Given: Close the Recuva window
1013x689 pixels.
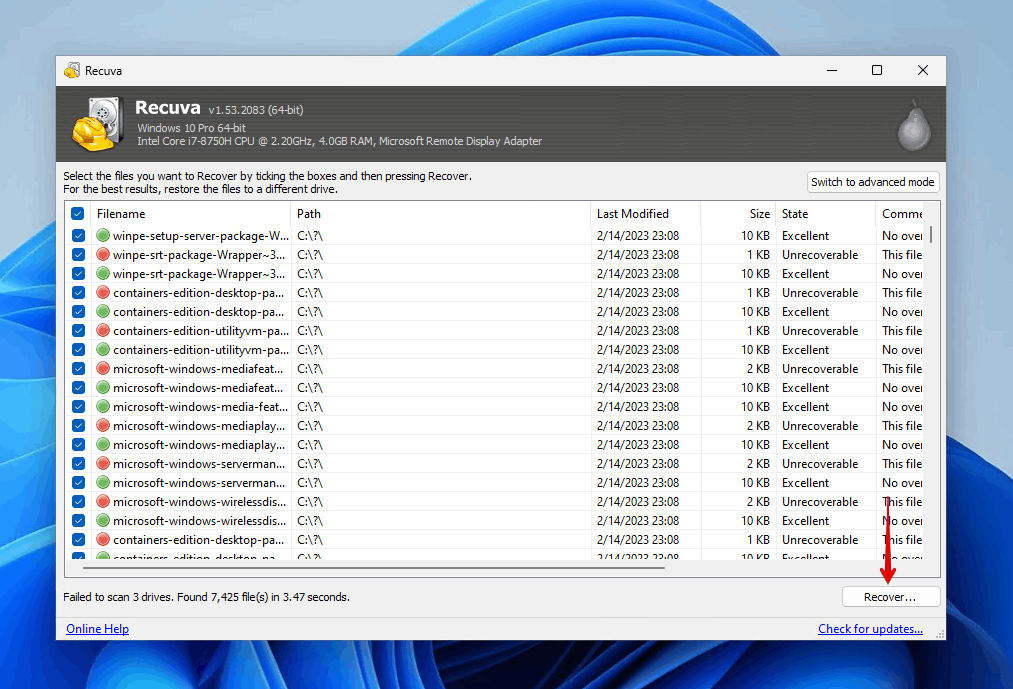Looking at the screenshot, I should pos(923,70).
